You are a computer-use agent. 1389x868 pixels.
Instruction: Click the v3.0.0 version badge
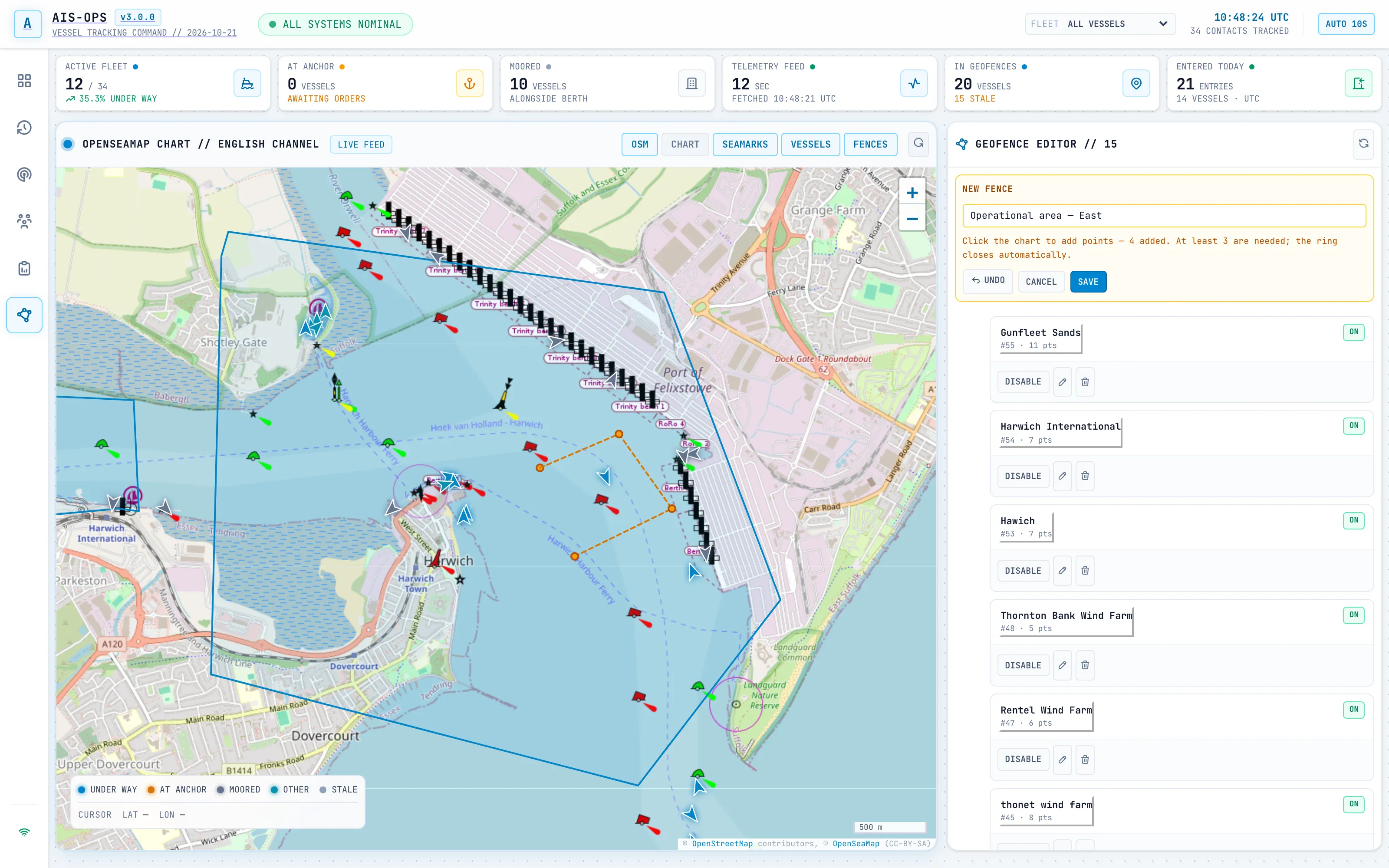click(x=138, y=17)
